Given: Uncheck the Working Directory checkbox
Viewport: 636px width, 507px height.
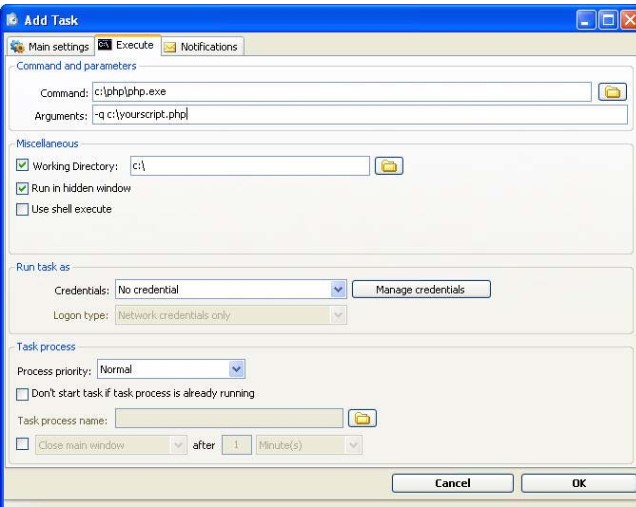Looking at the screenshot, I should (22, 165).
